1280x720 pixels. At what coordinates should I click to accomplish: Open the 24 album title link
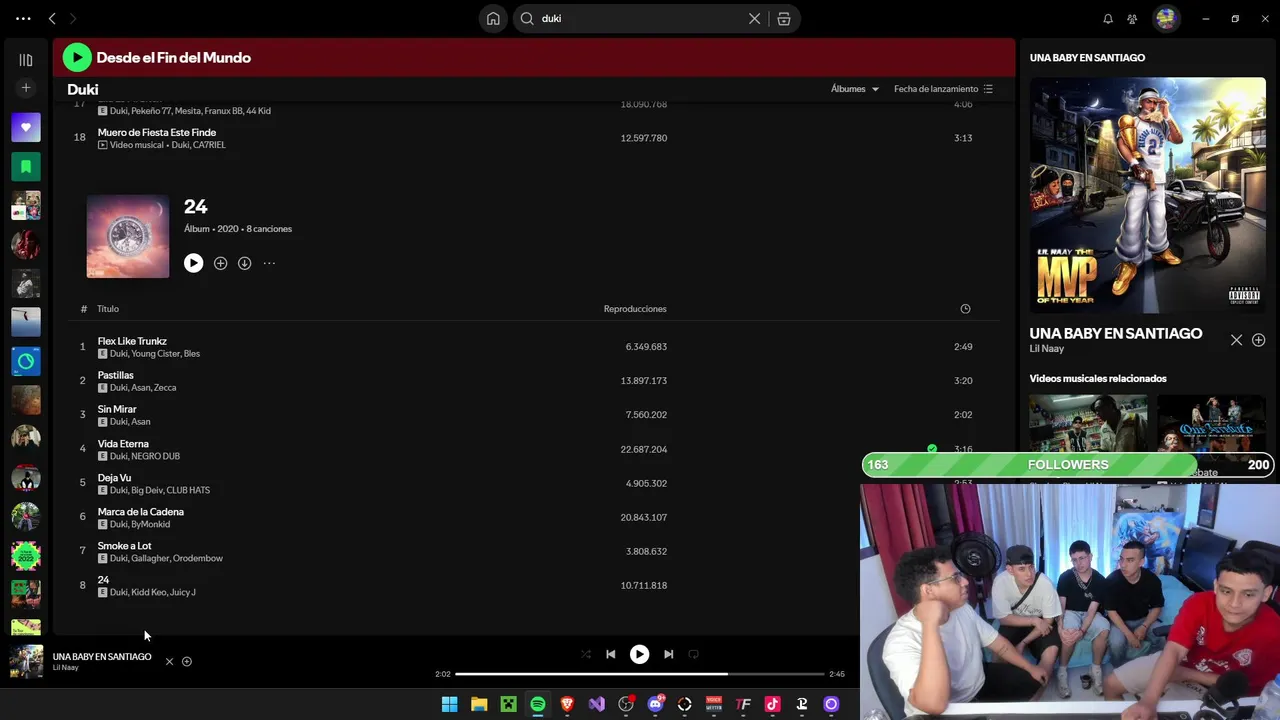click(195, 207)
